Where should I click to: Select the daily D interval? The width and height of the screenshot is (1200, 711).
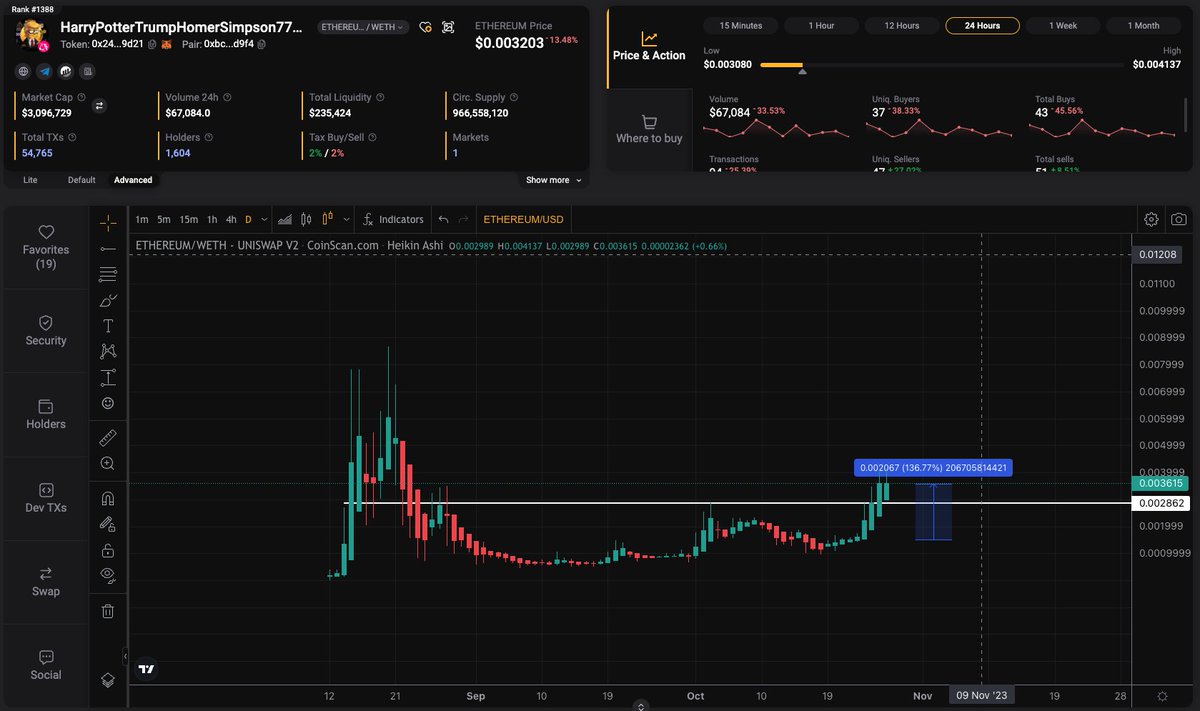coord(249,219)
